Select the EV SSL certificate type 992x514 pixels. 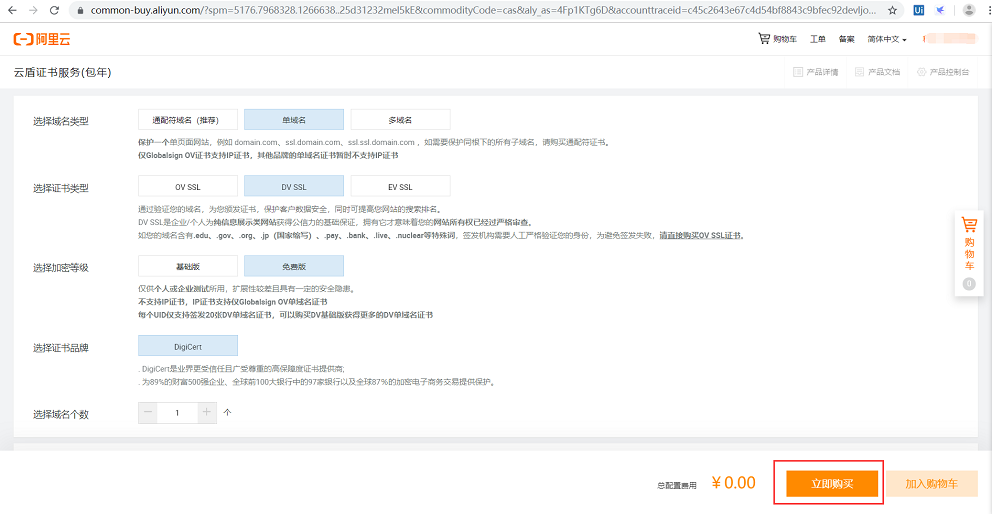tap(400, 187)
